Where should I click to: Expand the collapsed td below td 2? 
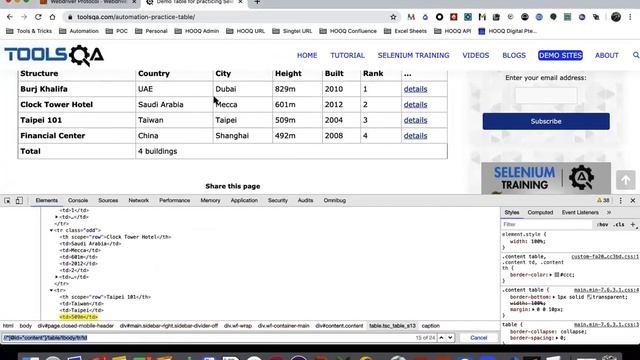pos(56,277)
